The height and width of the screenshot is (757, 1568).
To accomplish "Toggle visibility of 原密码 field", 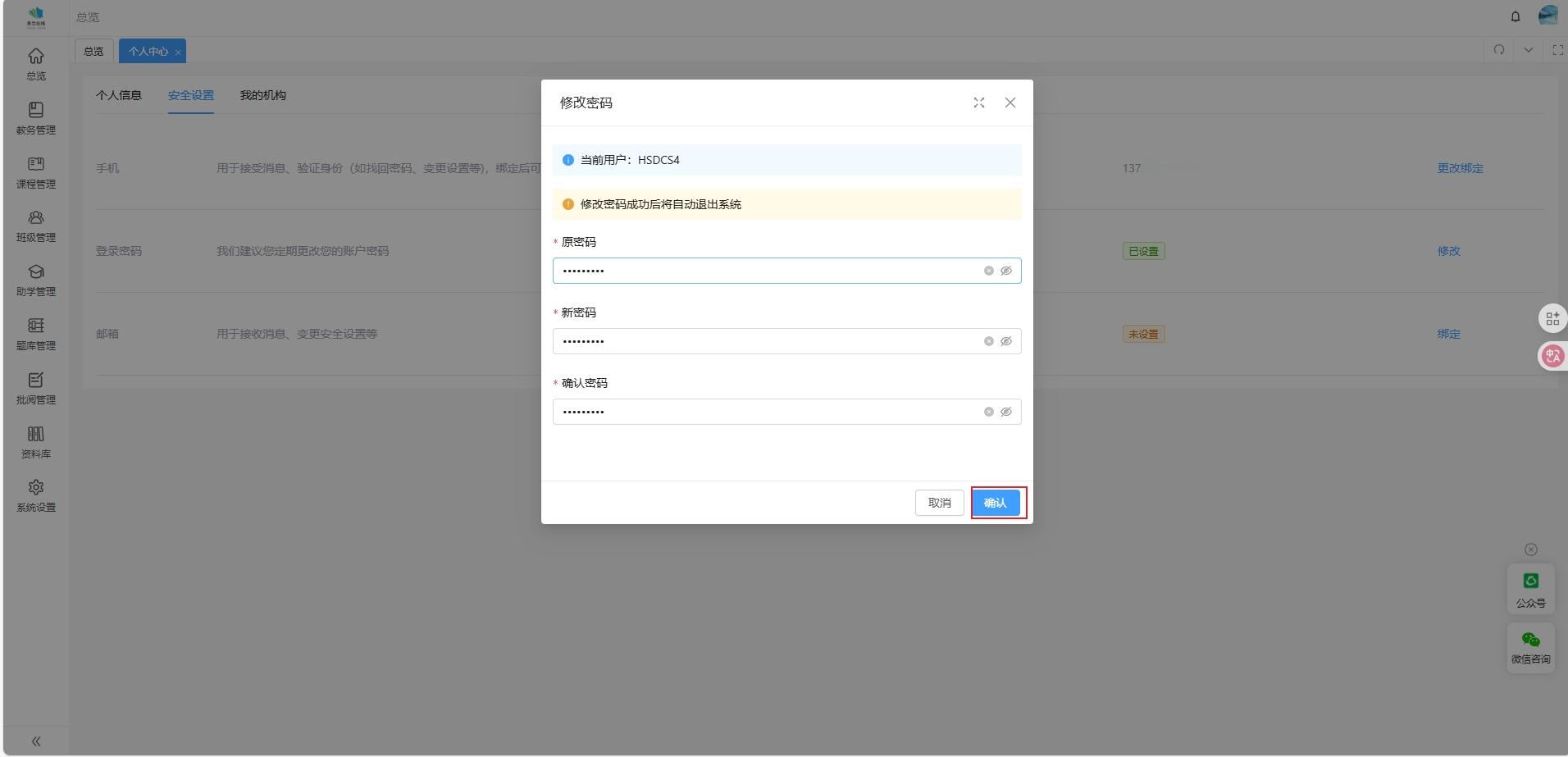I will [x=1006, y=271].
